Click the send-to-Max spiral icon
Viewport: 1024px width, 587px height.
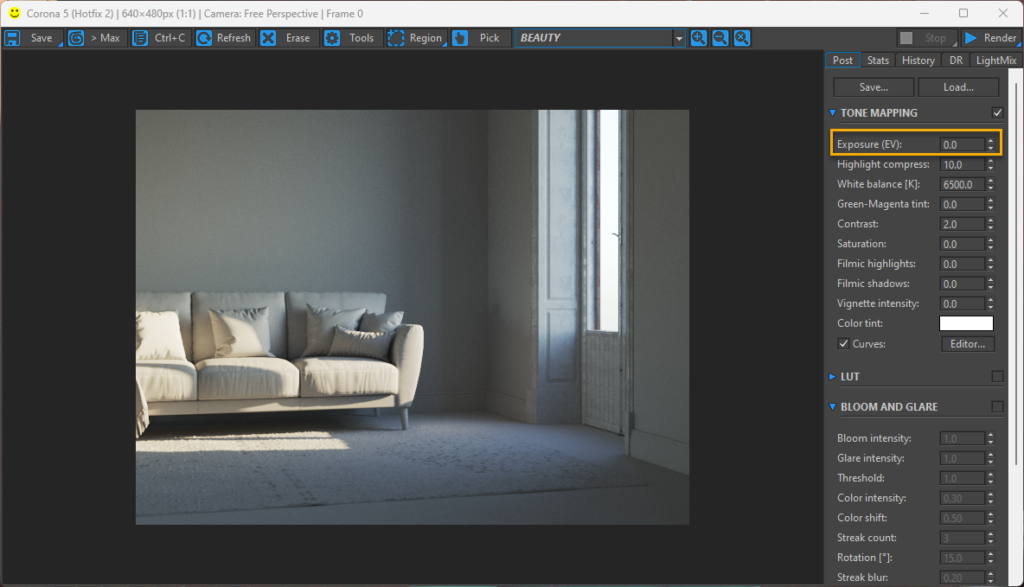tap(76, 38)
